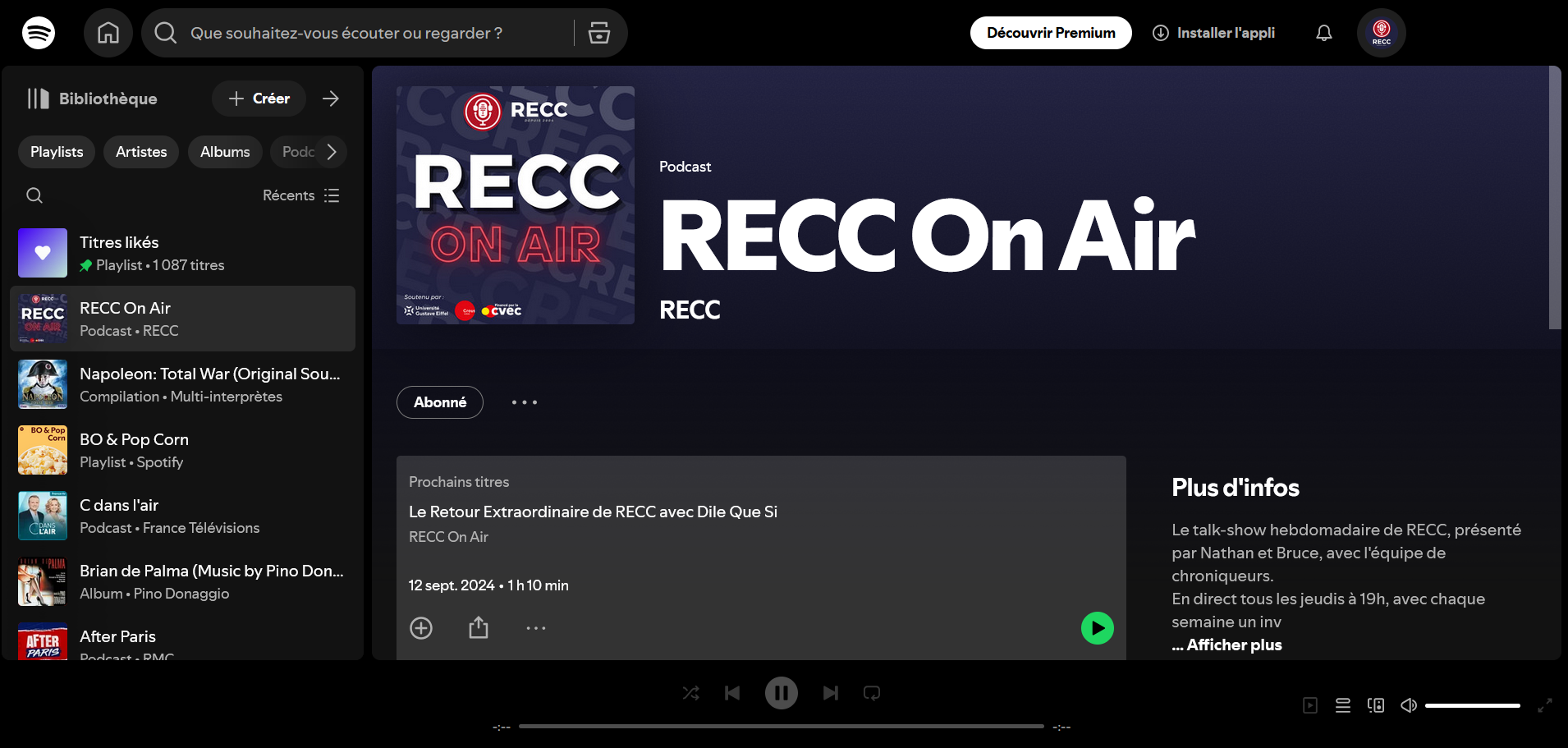Show more library filter chips
The height and width of the screenshot is (748, 1568).
[x=331, y=151]
